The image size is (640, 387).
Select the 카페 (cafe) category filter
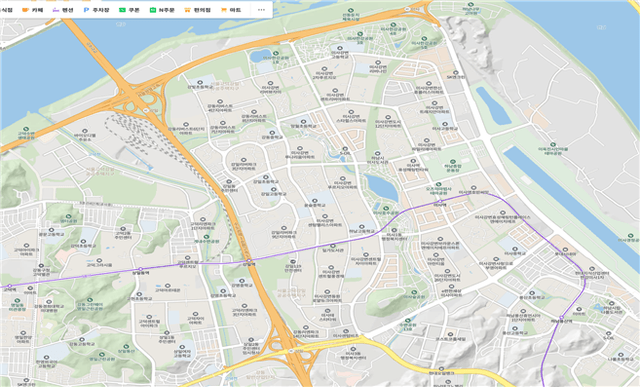pyautogui.click(x=32, y=10)
